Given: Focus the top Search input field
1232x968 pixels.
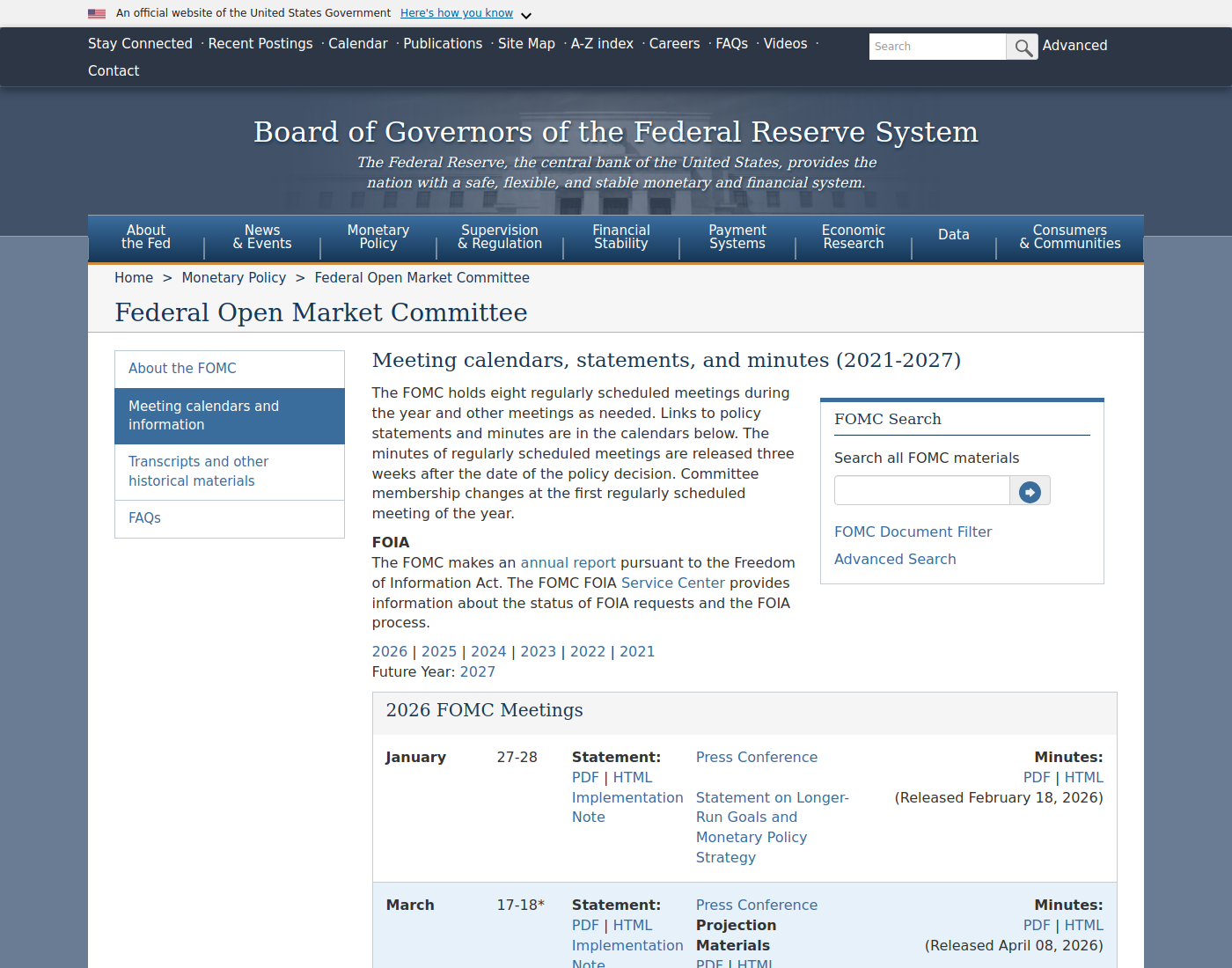Looking at the screenshot, I should 937,47.
